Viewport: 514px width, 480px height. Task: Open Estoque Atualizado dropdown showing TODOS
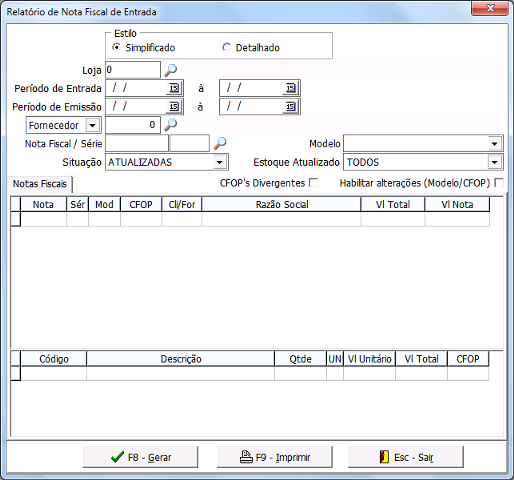click(495, 162)
